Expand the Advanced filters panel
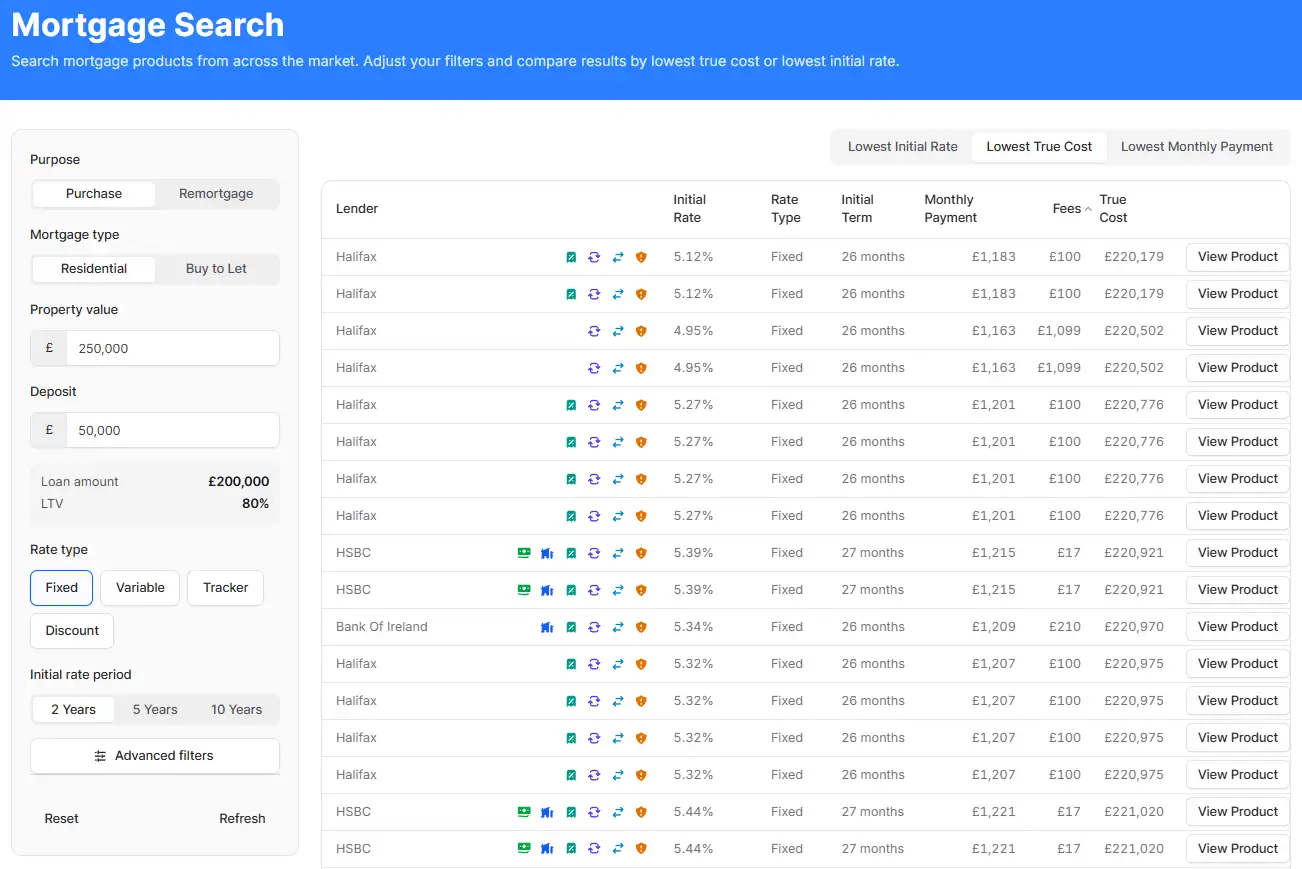The image size is (1302, 869). tap(155, 756)
